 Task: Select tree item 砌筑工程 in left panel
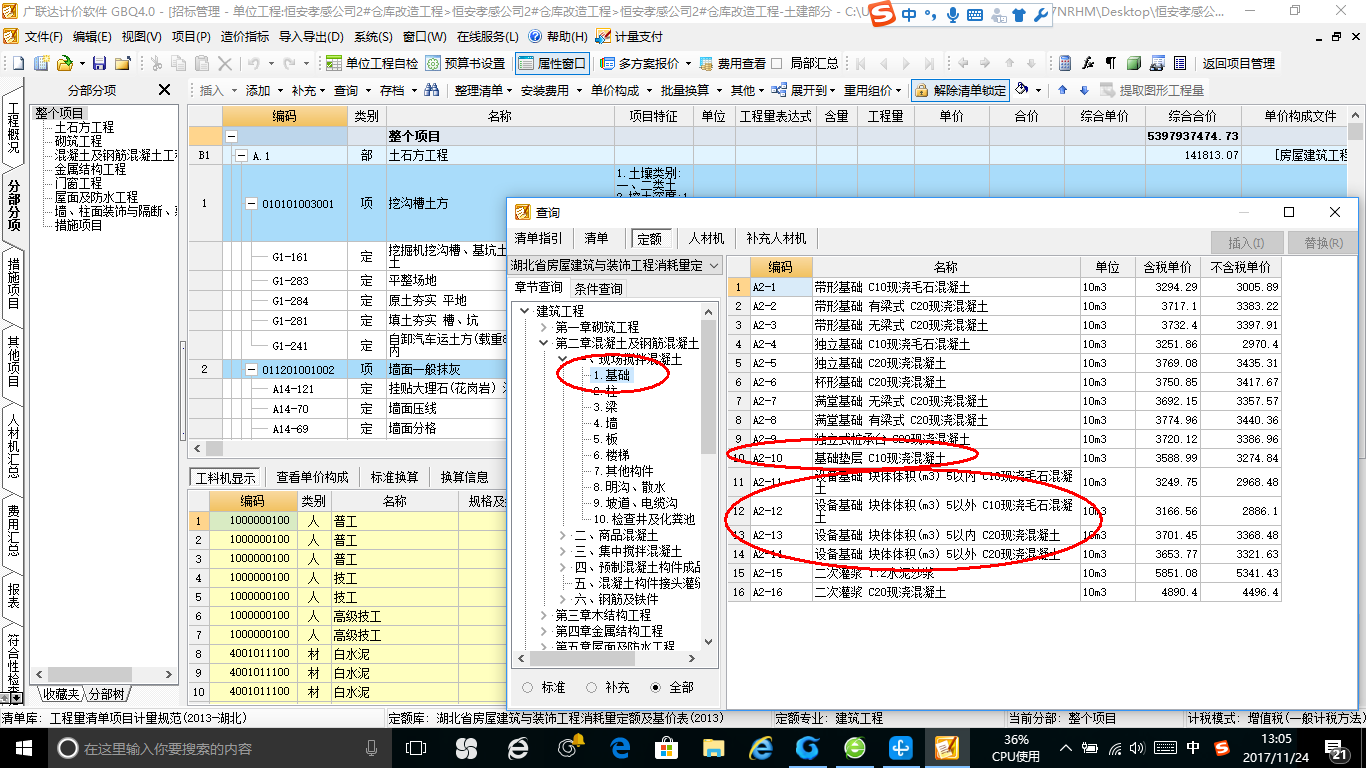click(x=78, y=141)
